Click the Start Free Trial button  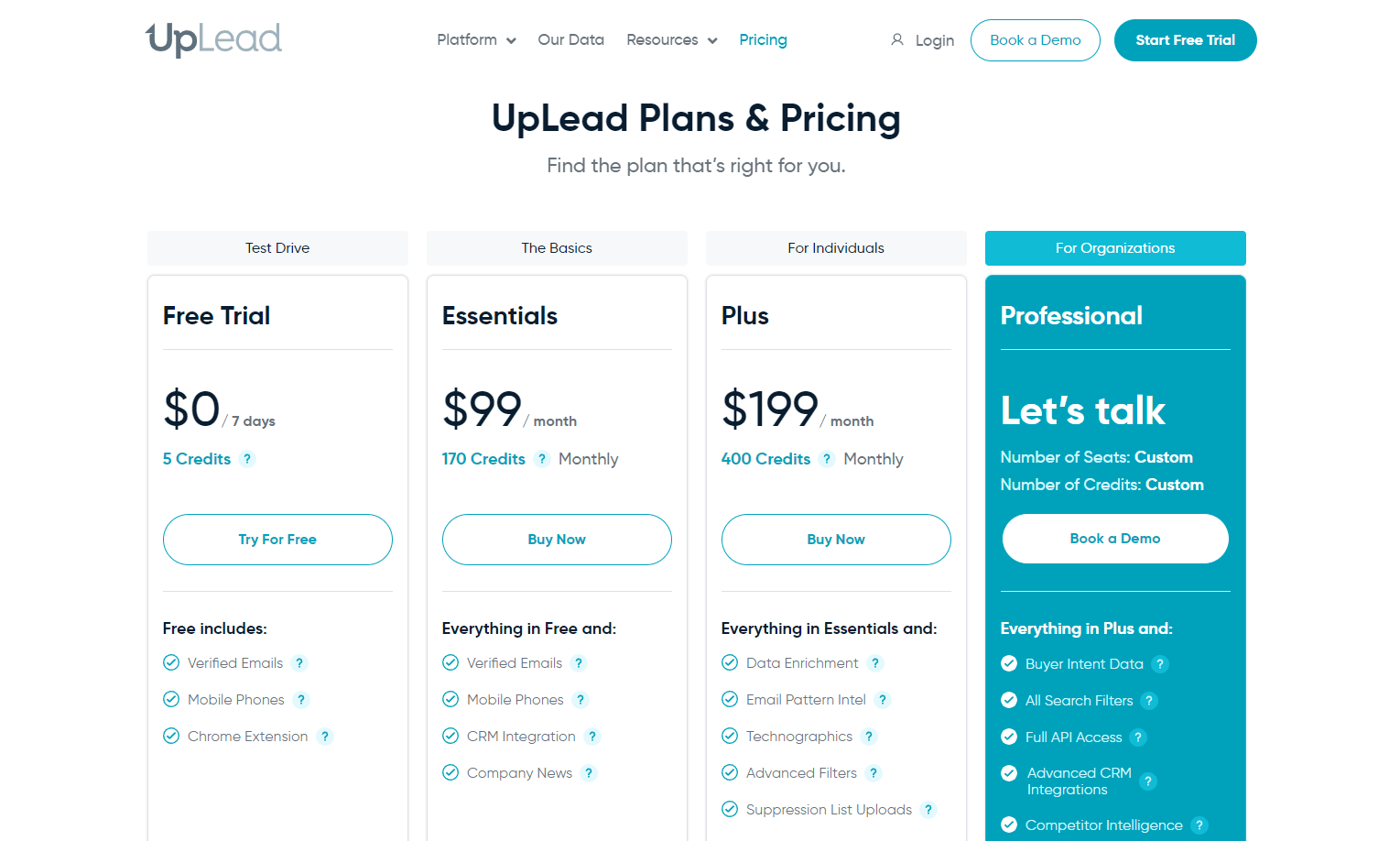tap(1185, 40)
